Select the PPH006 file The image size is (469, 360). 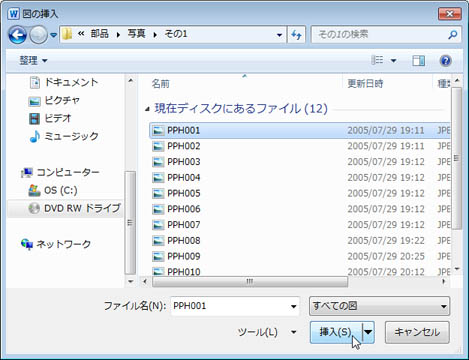(x=300, y=209)
